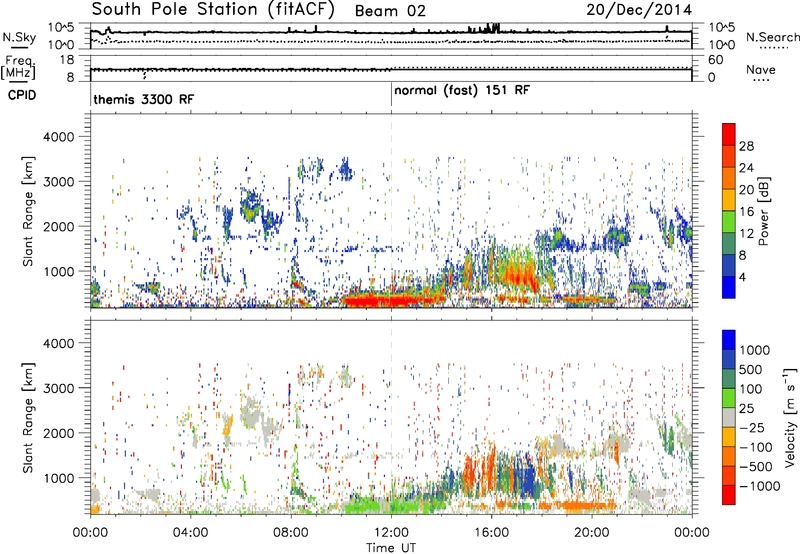The height and width of the screenshot is (554, 800).
Task: Click the '28' tick on the Power colorbar
Action: [746, 146]
